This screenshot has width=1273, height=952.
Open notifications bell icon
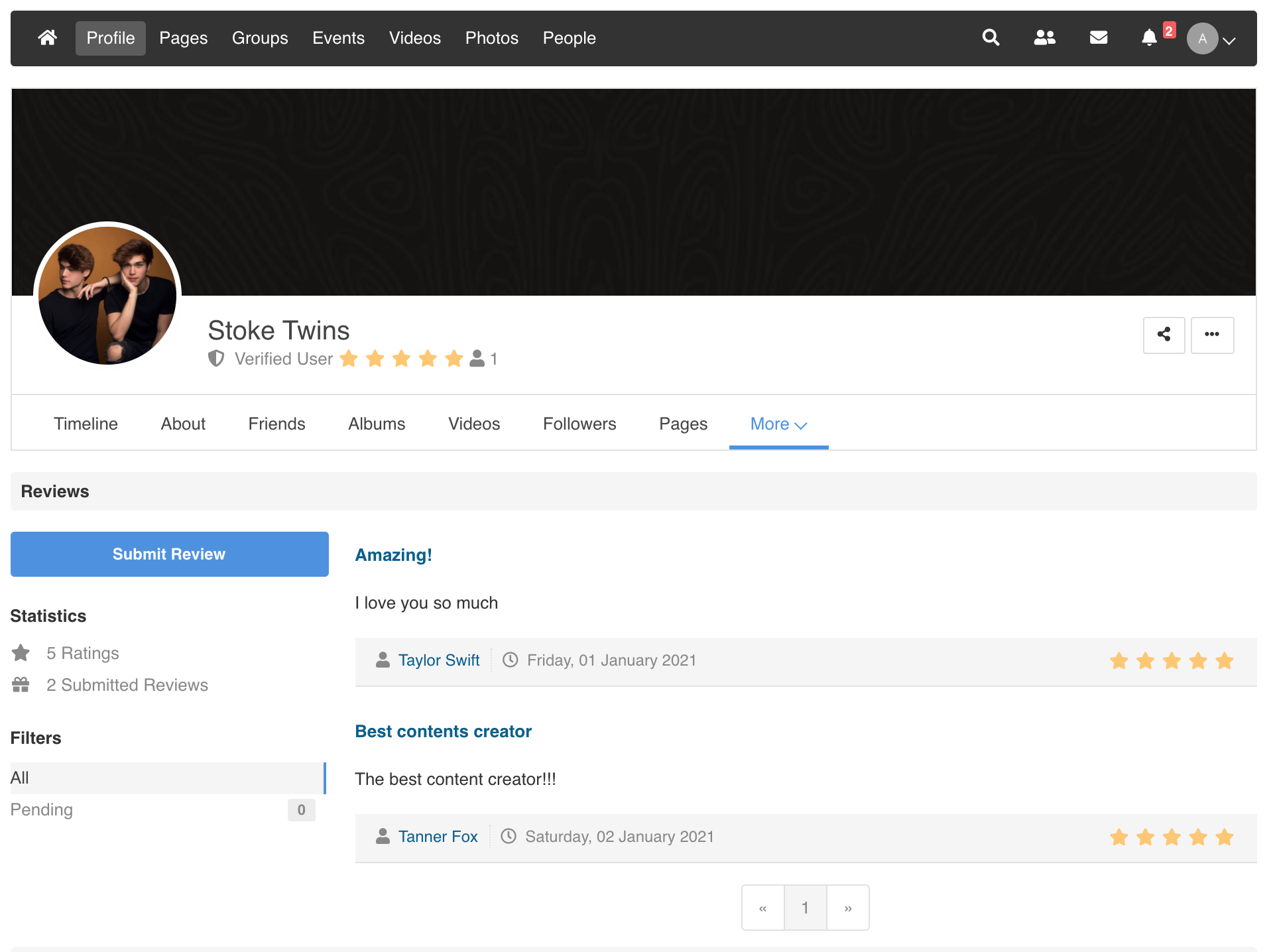1149,38
